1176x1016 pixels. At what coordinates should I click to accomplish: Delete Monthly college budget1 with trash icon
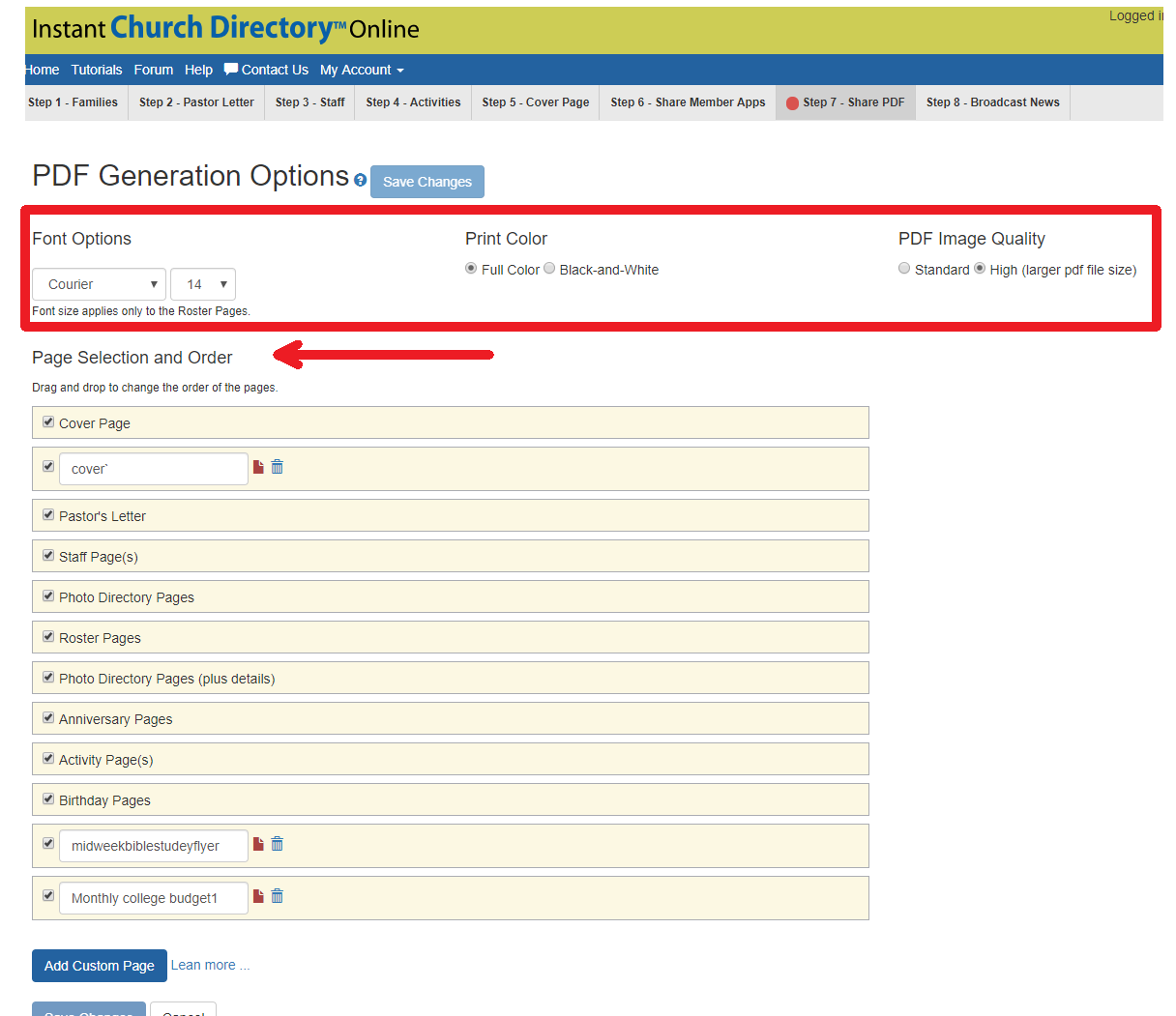[278, 895]
